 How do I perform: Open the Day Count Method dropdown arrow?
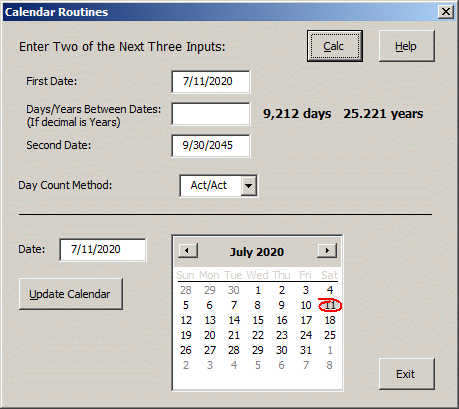(249, 185)
